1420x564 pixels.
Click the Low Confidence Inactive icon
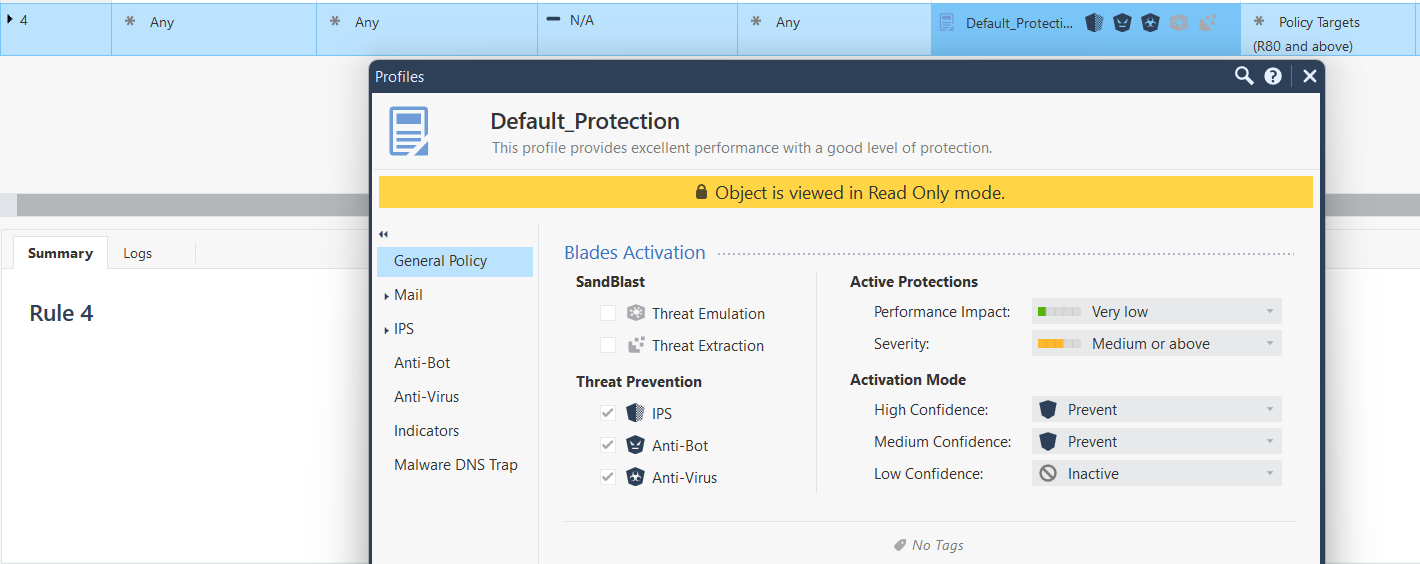[x=1048, y=474]
